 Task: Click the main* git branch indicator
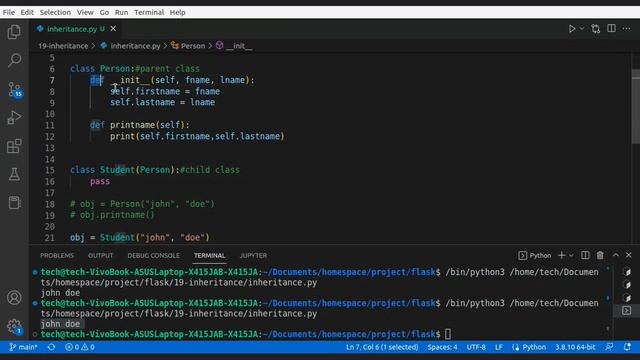tap(23, 347)
